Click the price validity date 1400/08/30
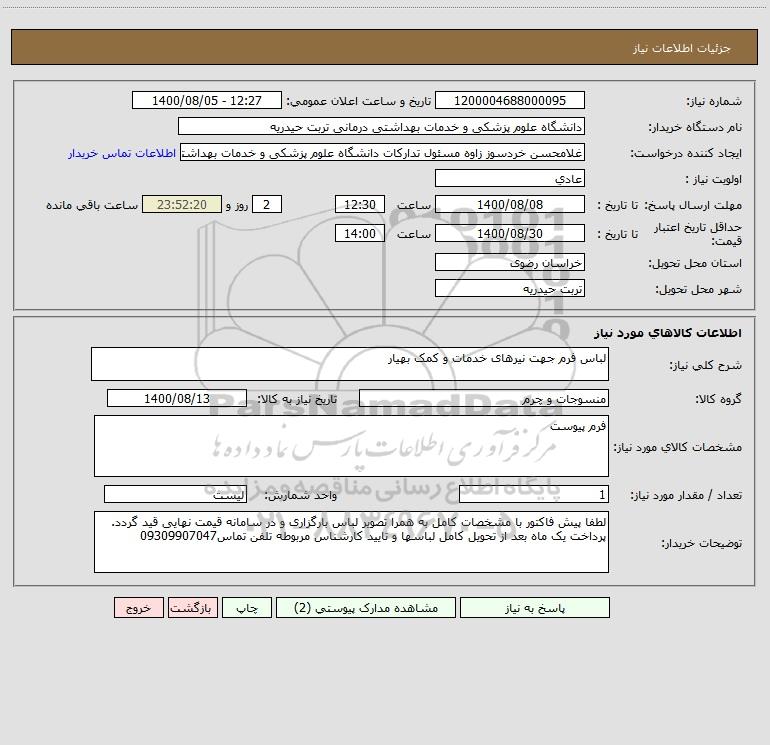The width and height of the screenshot is (770, 745). pos(510,233)
